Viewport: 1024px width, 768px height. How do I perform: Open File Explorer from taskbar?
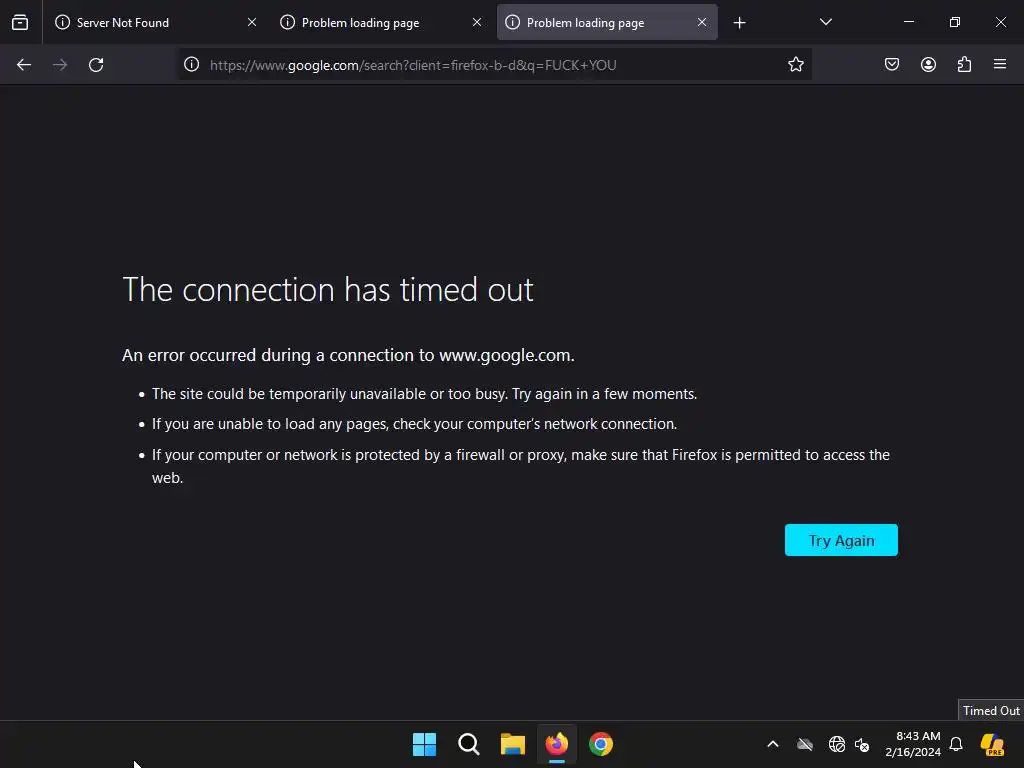tap(513, 744)
